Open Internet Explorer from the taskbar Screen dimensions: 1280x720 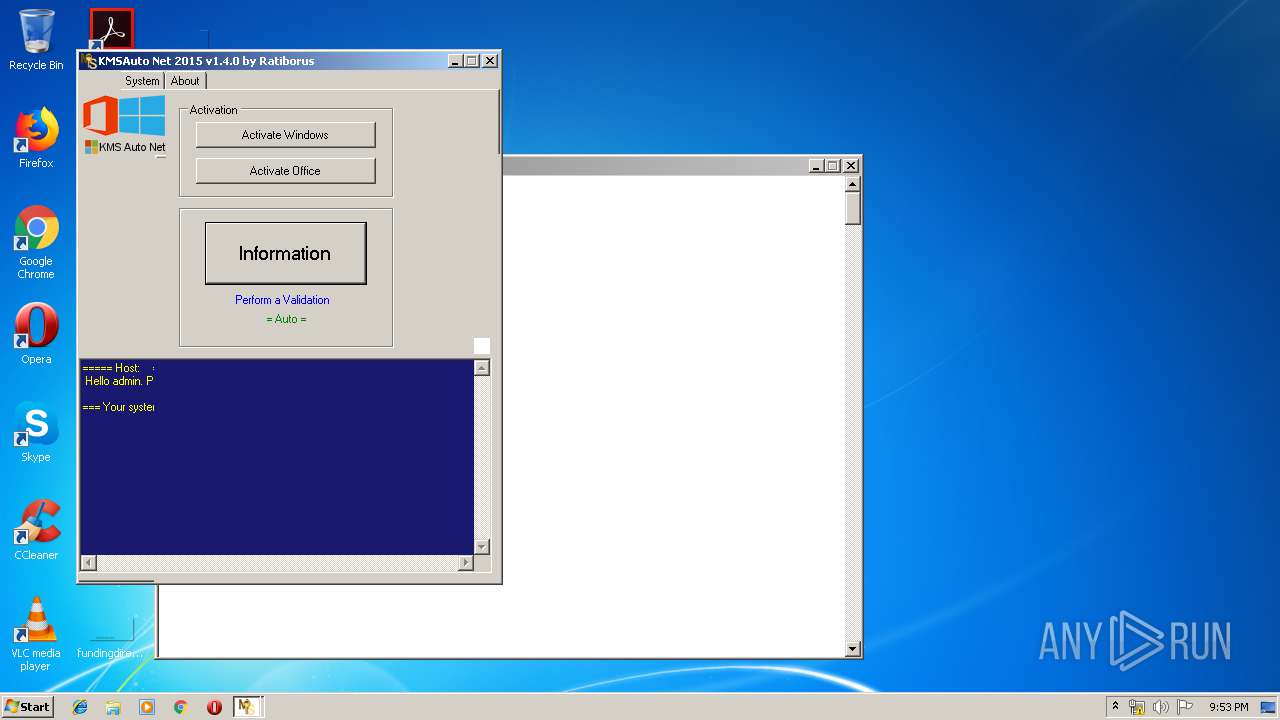click(x=80, y=707)
